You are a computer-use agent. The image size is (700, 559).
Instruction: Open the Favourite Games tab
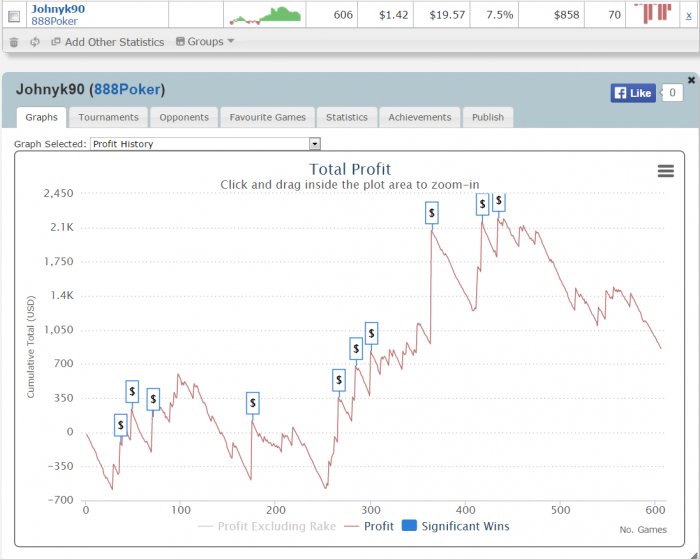[267, 117]
